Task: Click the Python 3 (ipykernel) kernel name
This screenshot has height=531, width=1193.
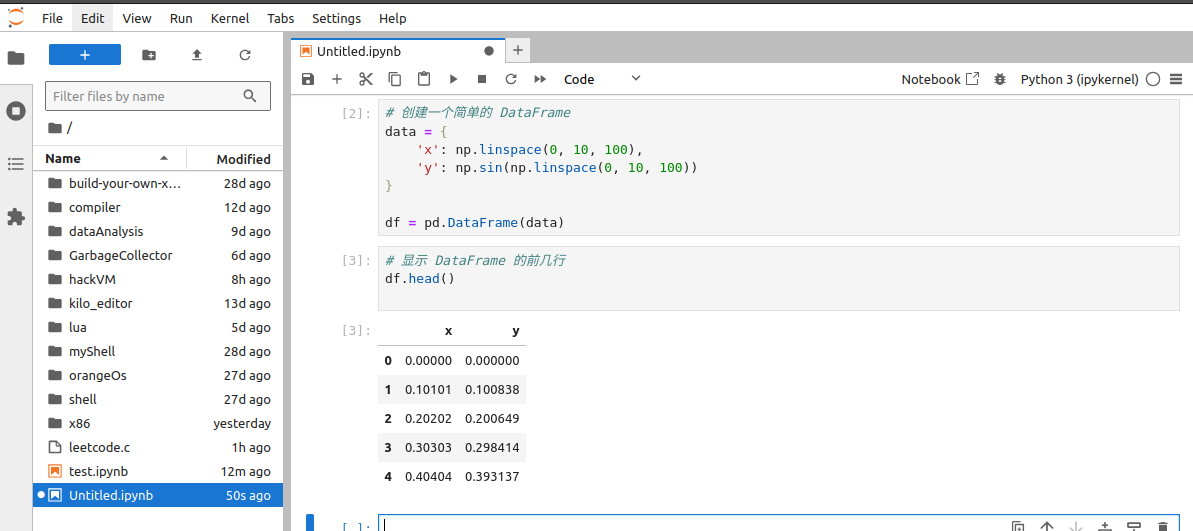Action: point(1080,79)
